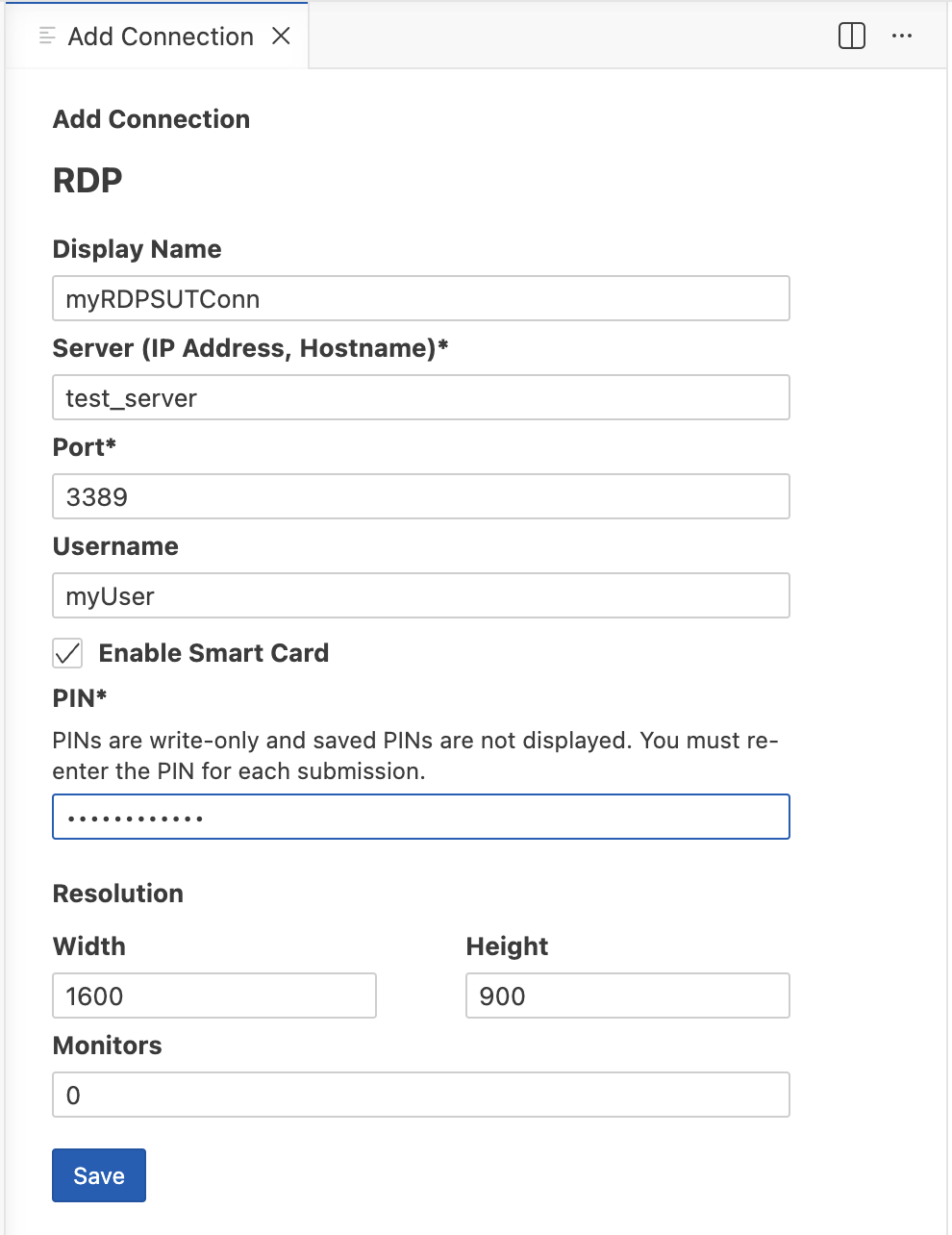Click the Username field showing myUser

[420, 595]
